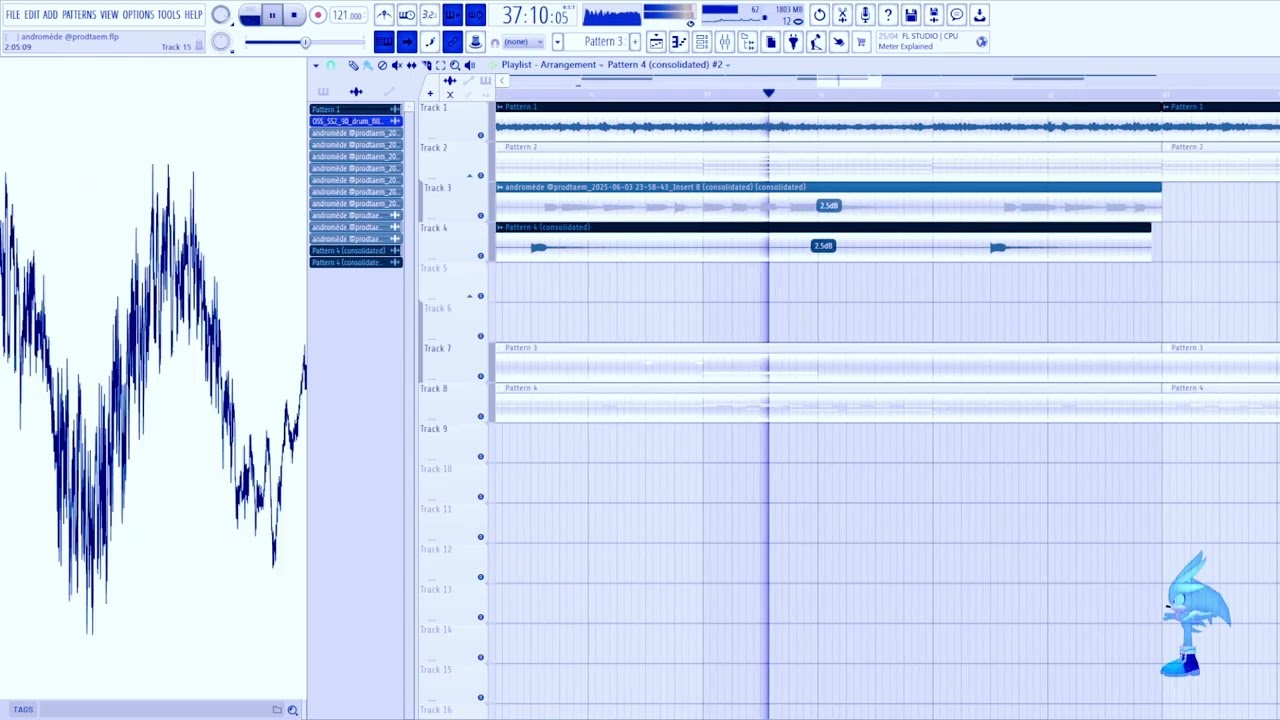Toggle note/clip grouping link
The image size is (1280, 720).
coord(452,42)
